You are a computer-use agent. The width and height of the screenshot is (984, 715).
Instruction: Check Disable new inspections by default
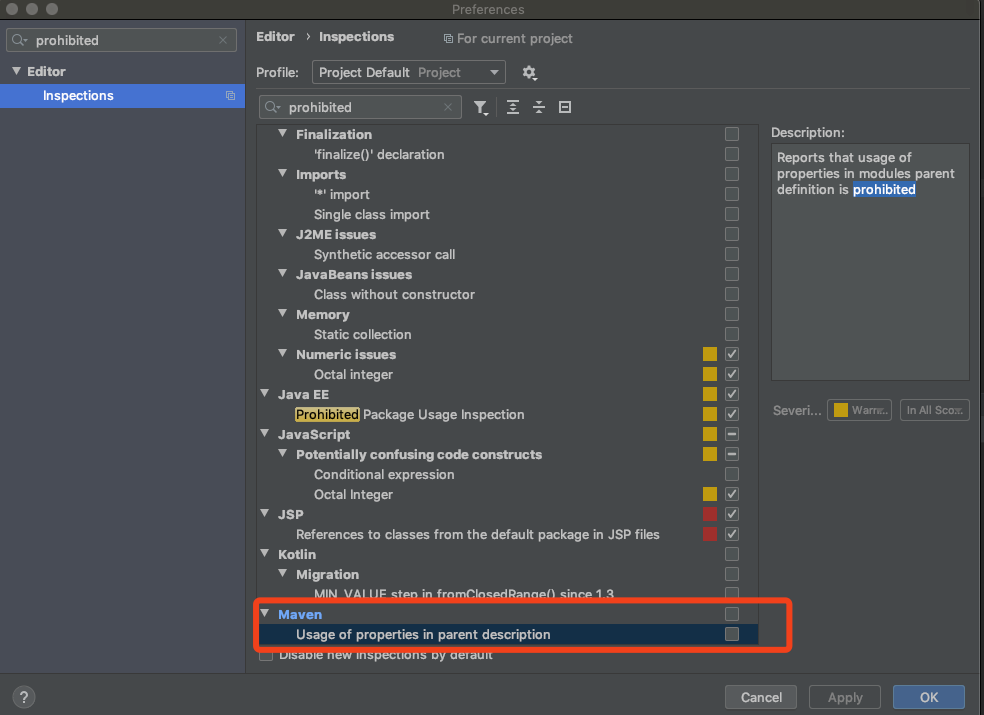pyautogui.click(x=265, y=654)
